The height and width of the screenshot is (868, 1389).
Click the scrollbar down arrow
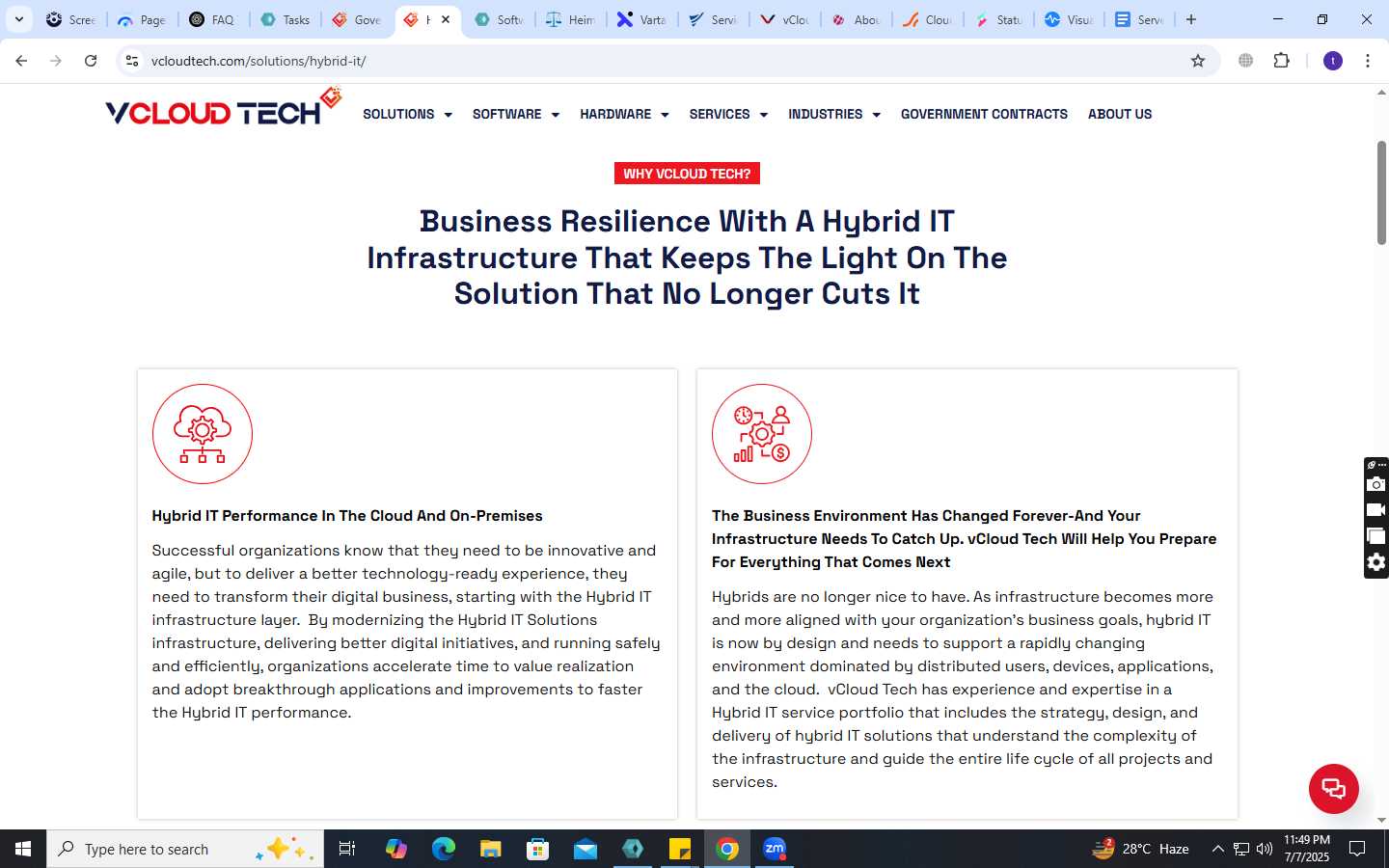(1381, 821)
